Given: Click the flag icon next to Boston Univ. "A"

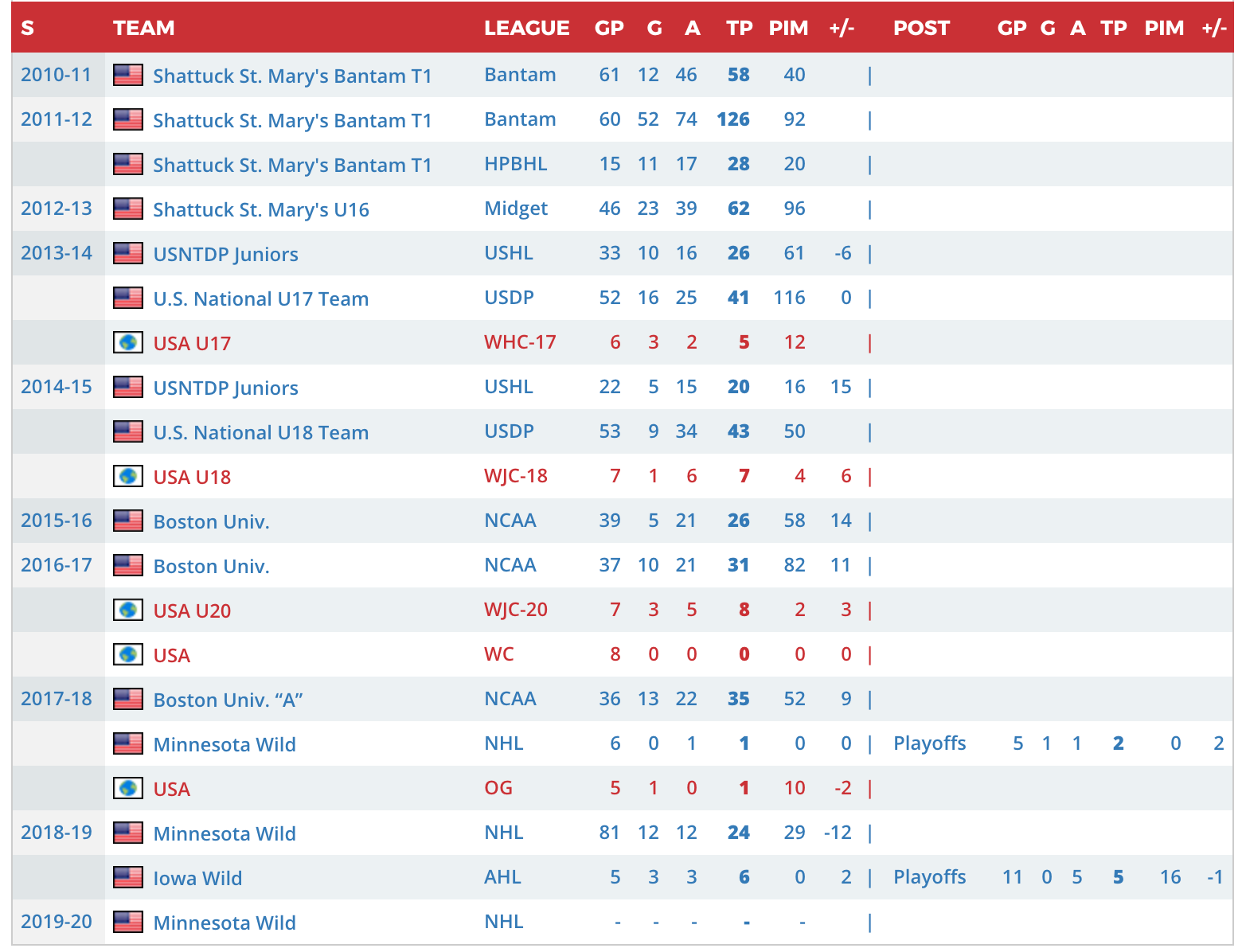Looking at the screenshot, I should point(128,699).
